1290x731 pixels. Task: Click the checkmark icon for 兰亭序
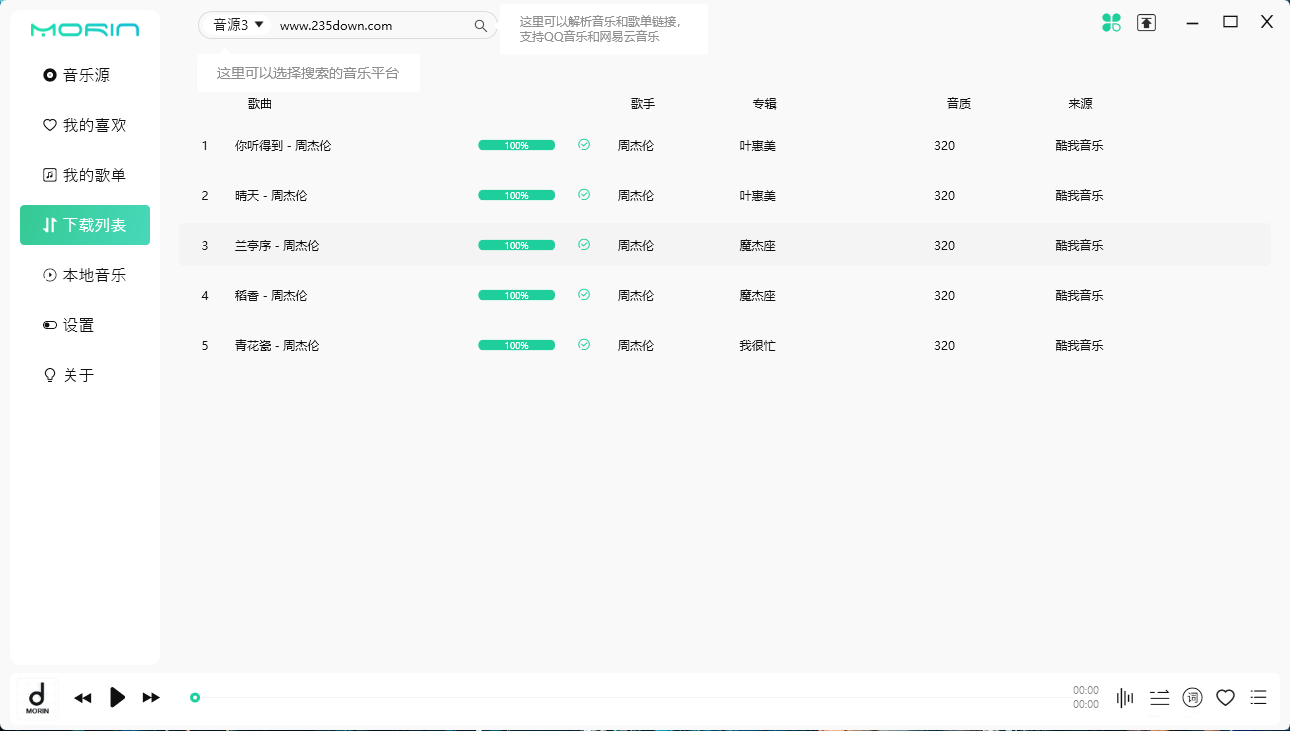point(584,245)
